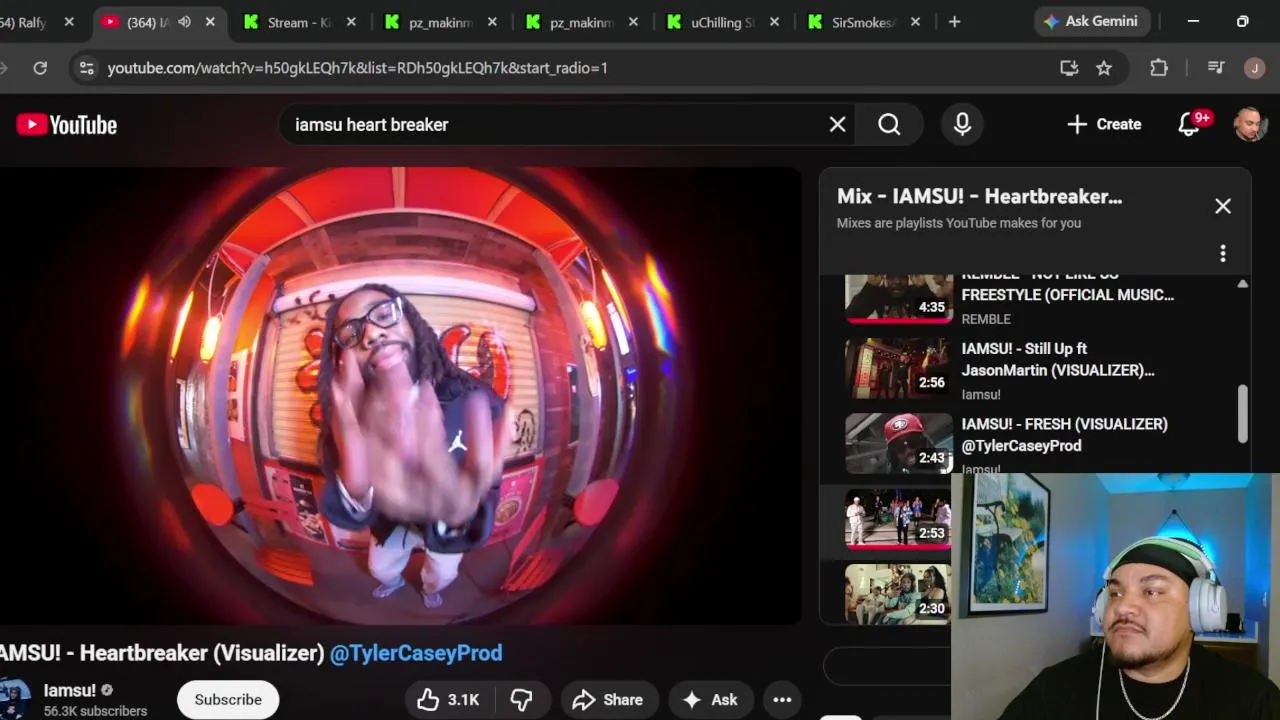The image size is (1280, 720).
Task: Play the REMBLE freestyle 4:35 thumbnail
Action: pos(898,297)
